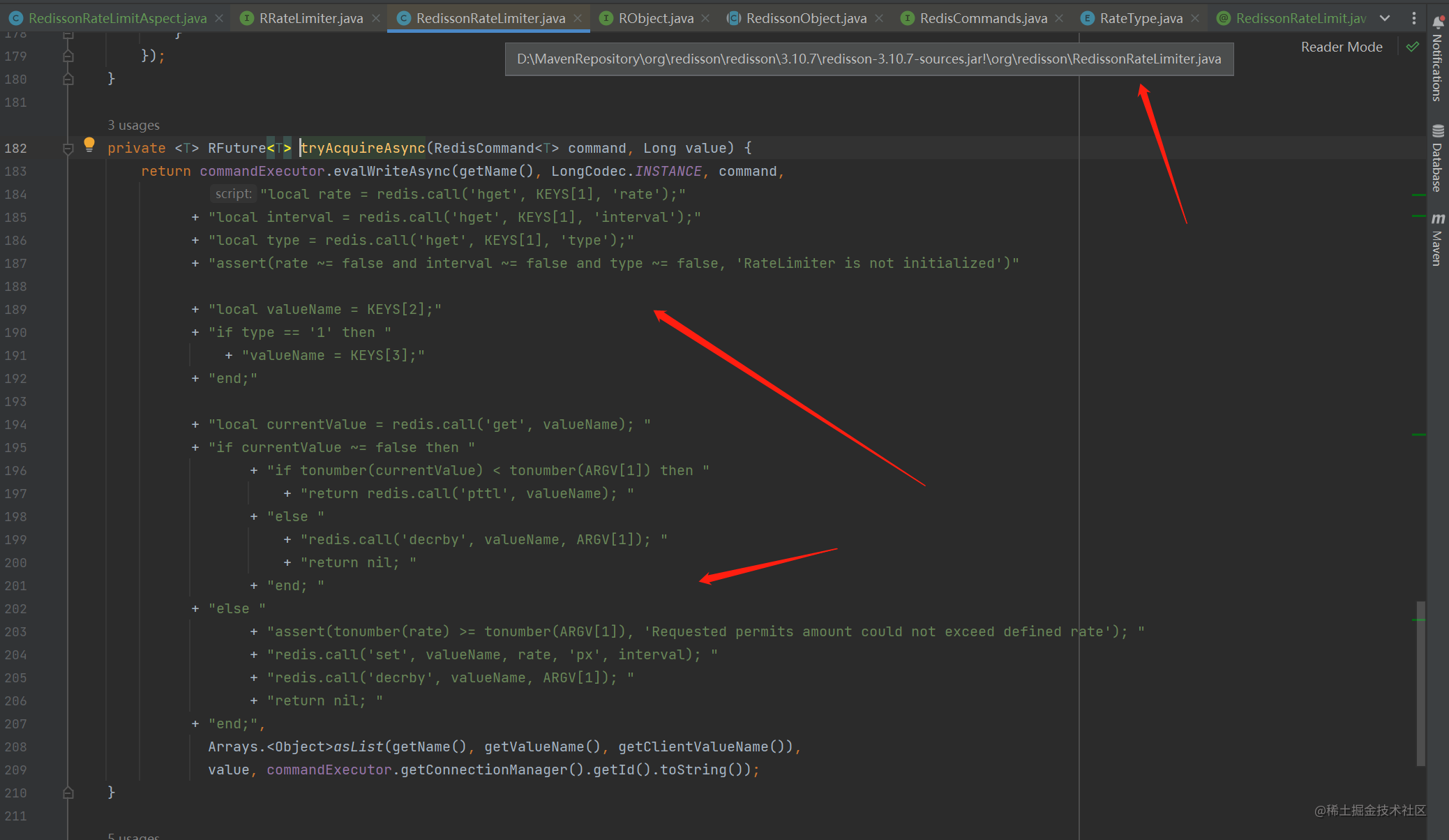Open the editor tabs three-dot menu

(x=1414, y=18)
